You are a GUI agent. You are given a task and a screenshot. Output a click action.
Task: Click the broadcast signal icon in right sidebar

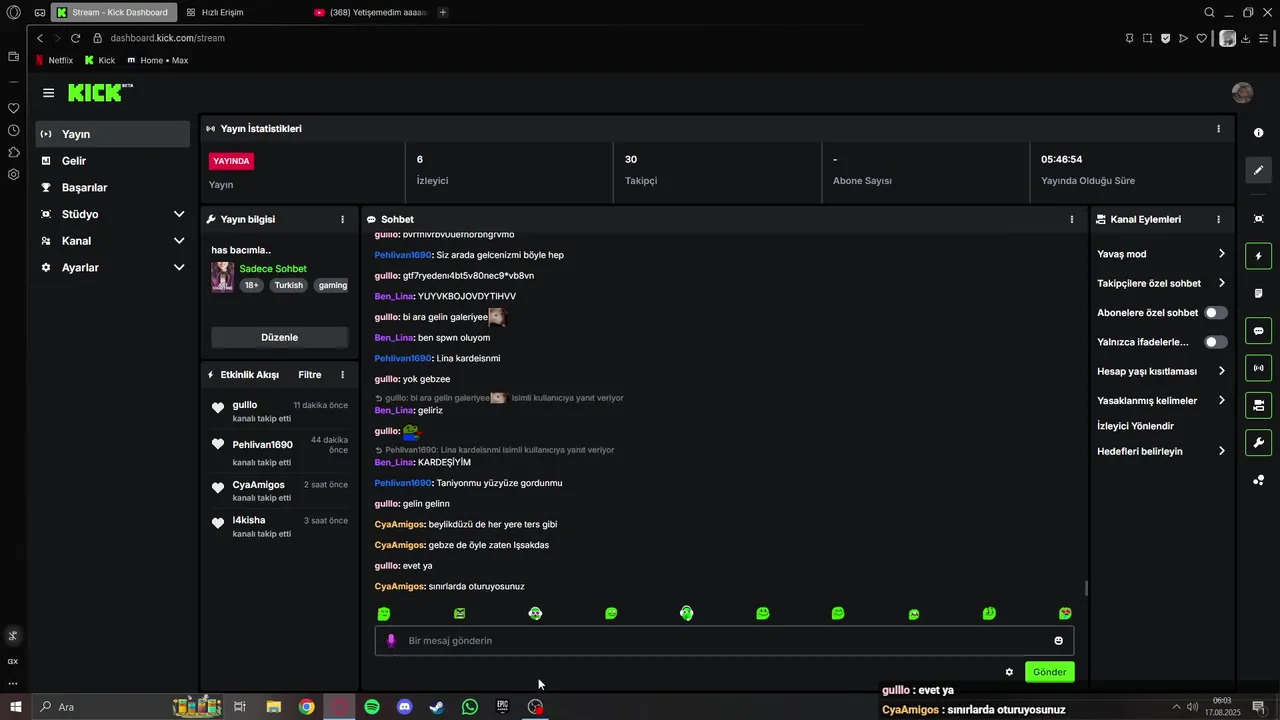(1258, 368)
